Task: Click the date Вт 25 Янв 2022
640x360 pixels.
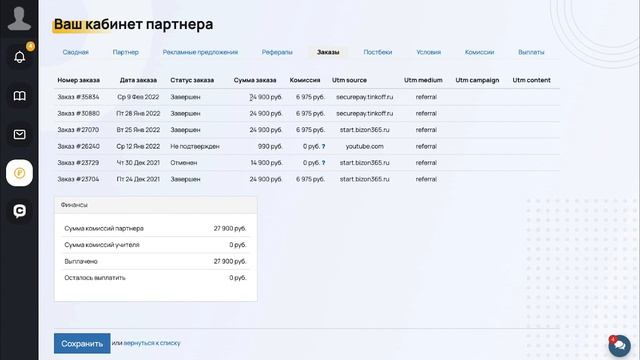Action: click(x=138, y=130)
